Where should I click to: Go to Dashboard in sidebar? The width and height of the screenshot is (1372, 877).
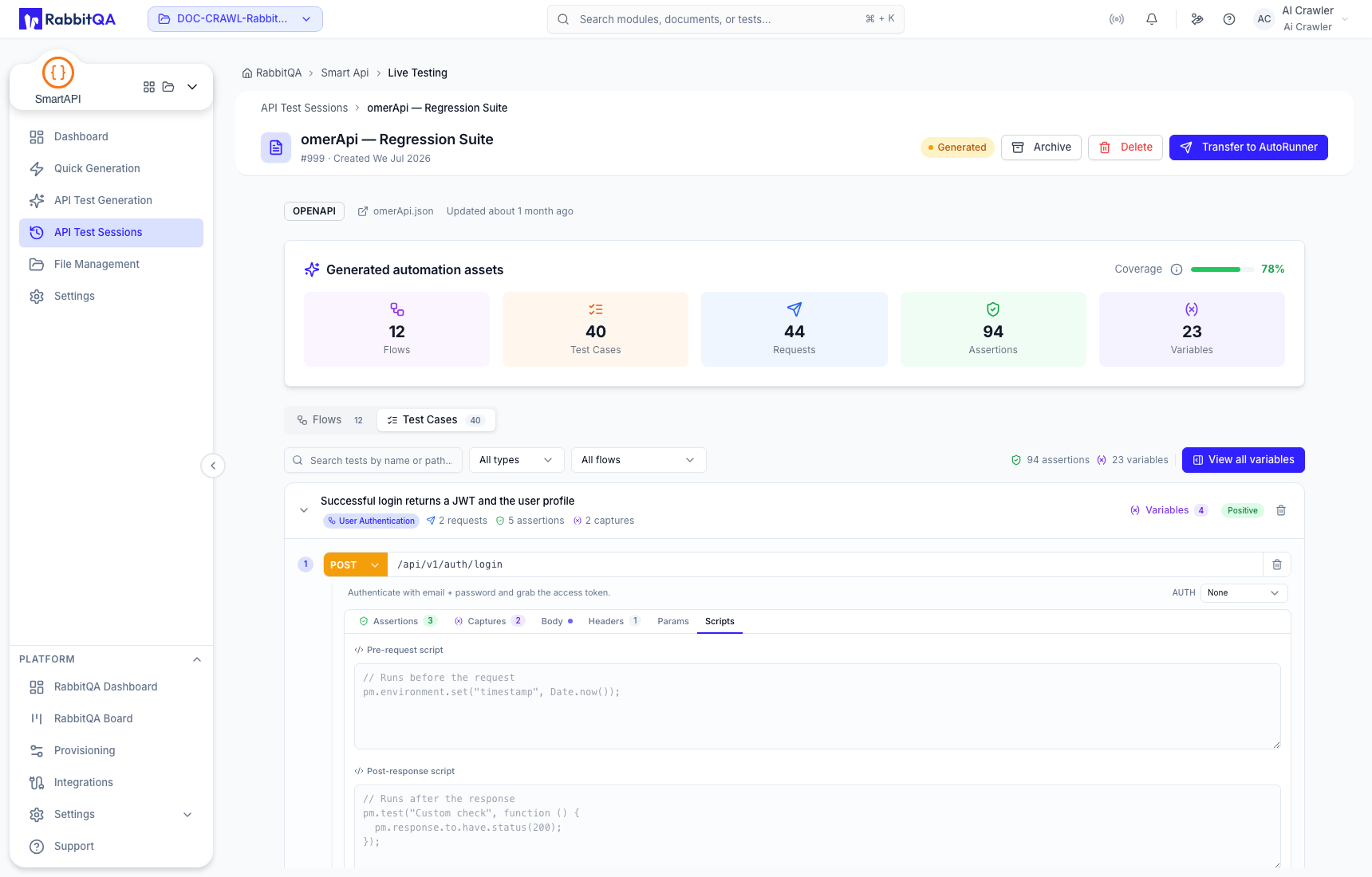[111, 137]
